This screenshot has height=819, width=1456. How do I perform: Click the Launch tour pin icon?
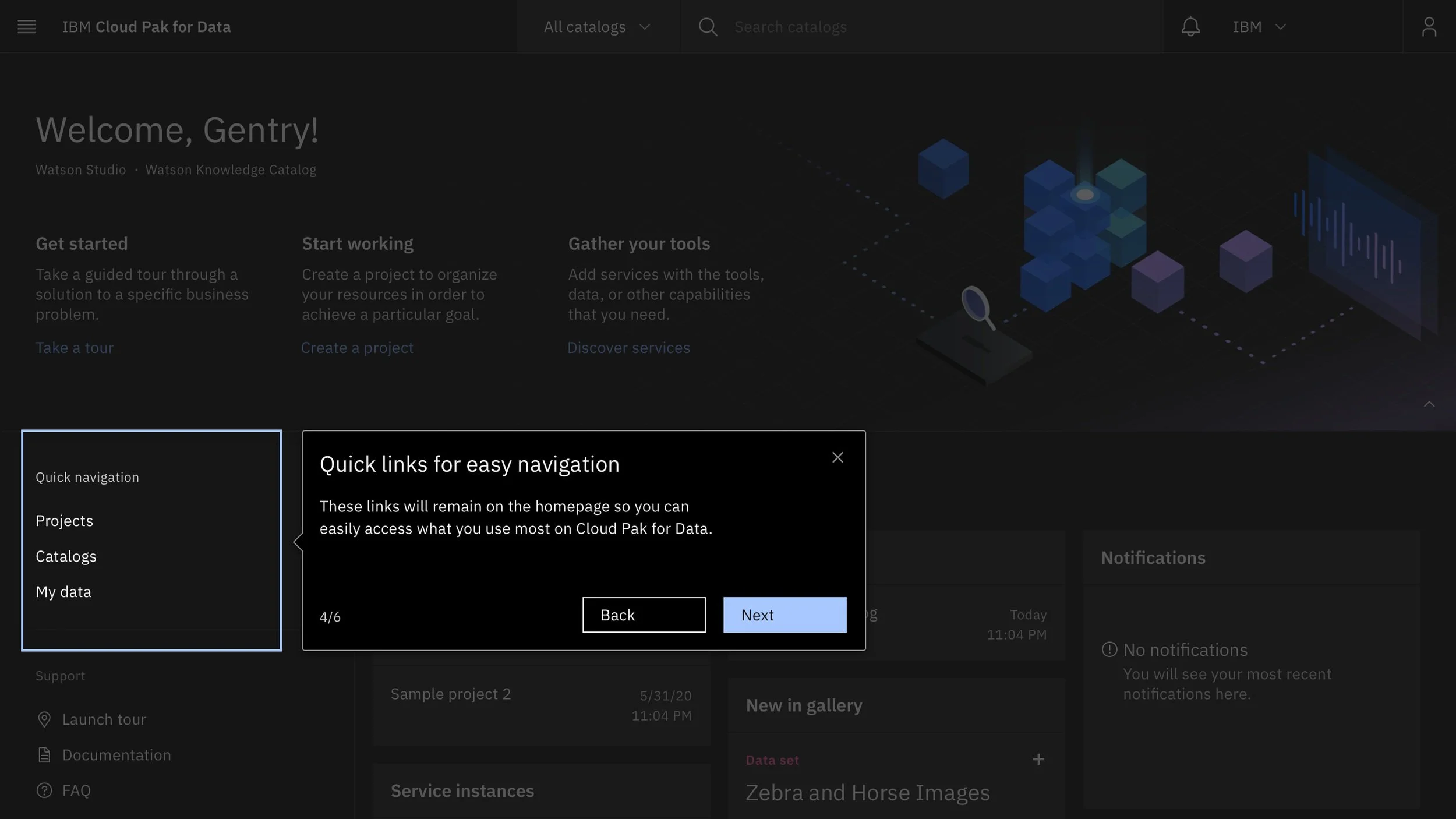click(x=44, y=719)
